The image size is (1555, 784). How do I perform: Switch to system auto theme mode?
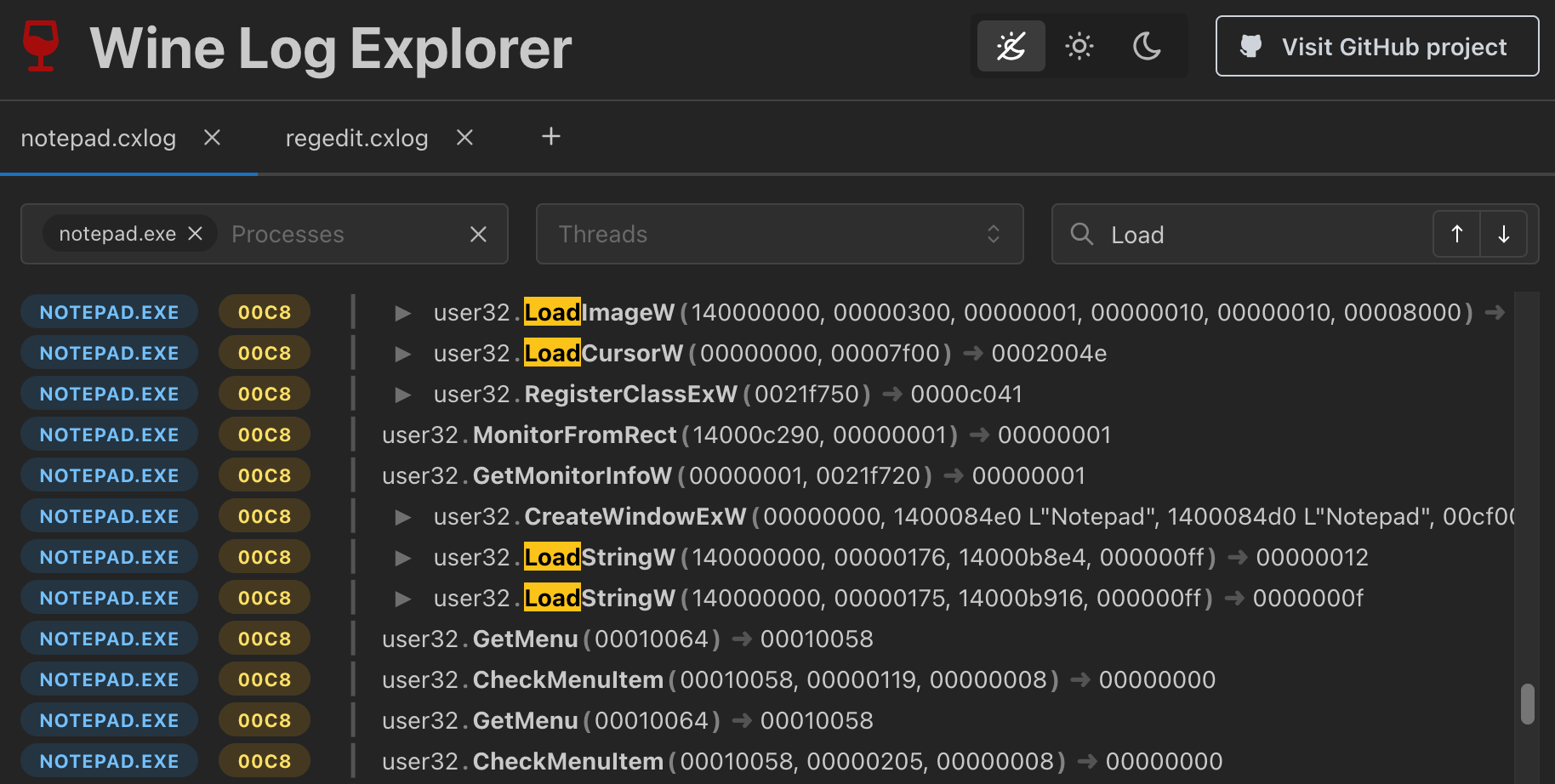point(1011,46)
